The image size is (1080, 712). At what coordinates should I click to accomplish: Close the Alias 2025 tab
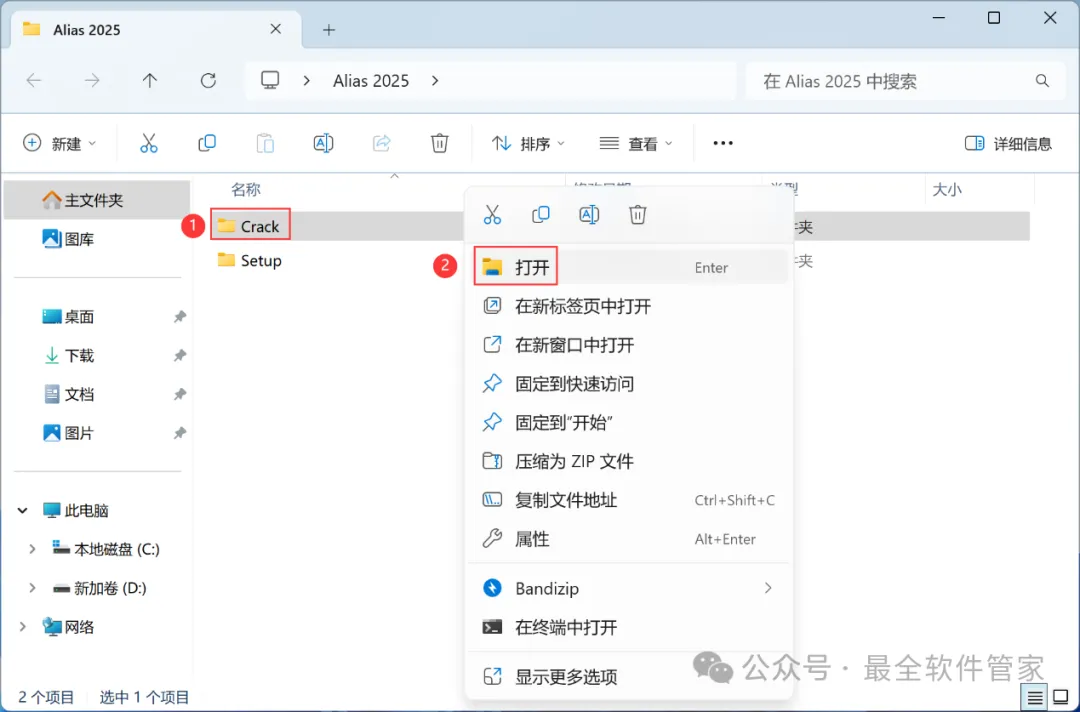(x=276, y=29)
